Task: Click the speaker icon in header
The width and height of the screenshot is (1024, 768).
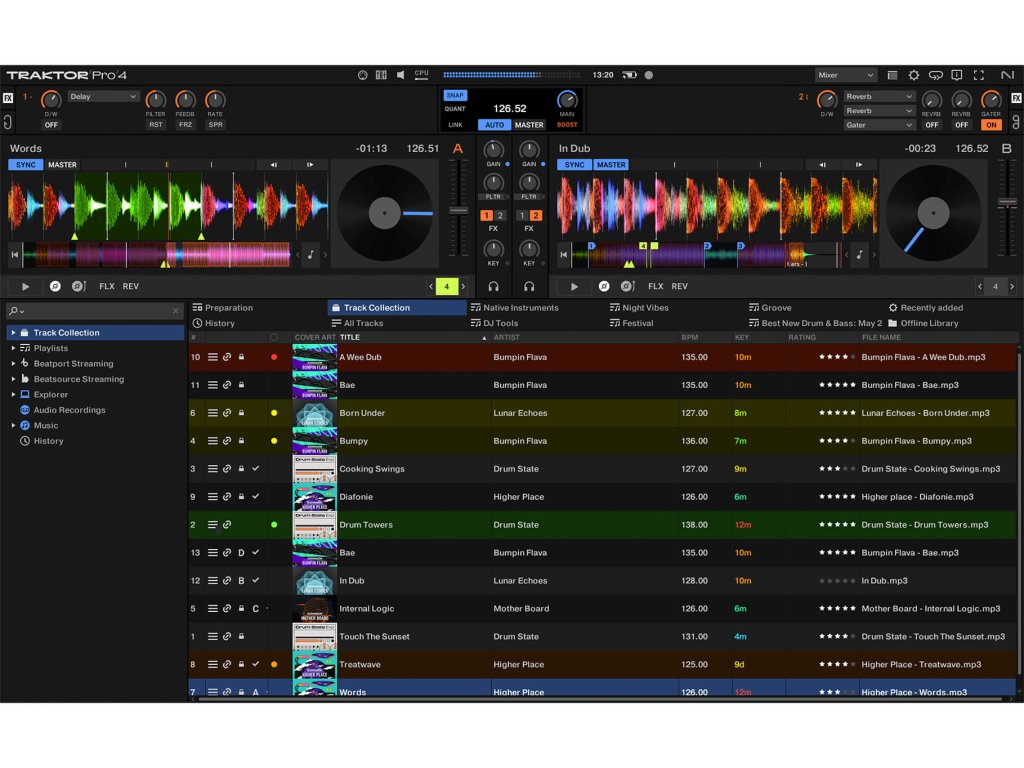Action: pos(400,75)
